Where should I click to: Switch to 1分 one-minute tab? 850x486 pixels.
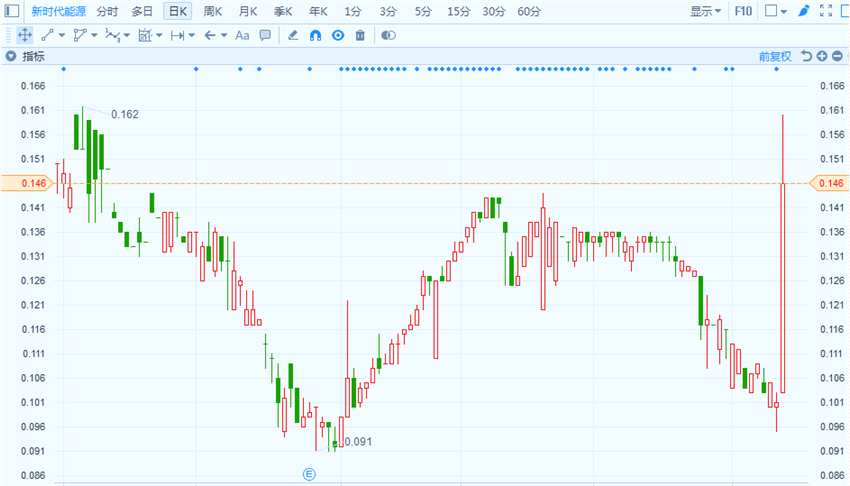(x=353, y=11)
